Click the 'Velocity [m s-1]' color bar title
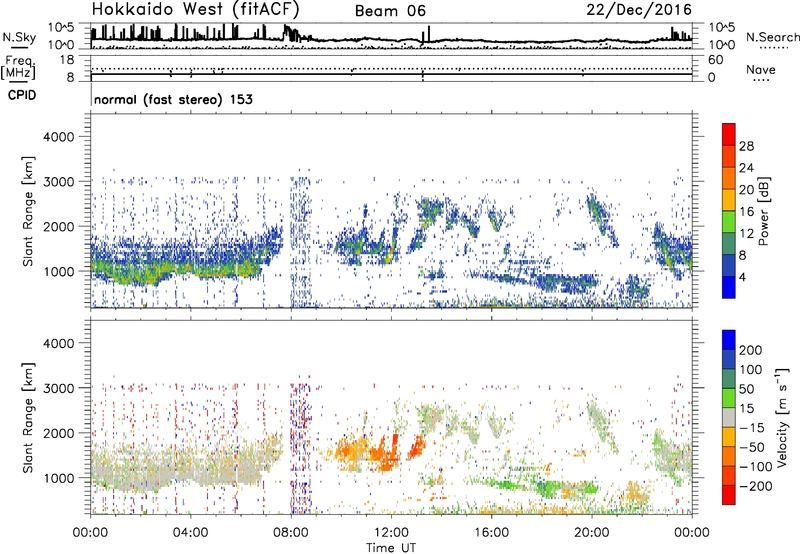This screenshot has height=554, width=800. (x=782, y=417)
